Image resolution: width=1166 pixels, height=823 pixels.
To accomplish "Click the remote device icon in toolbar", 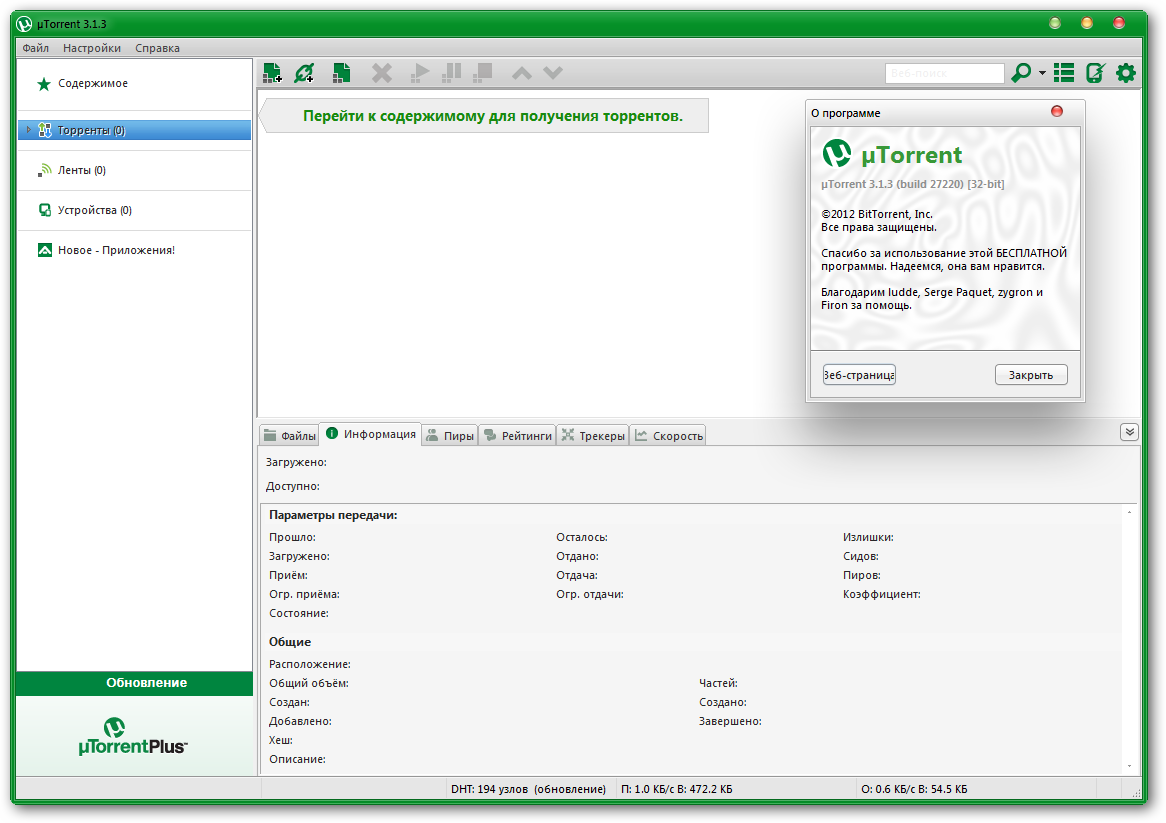I will 1095,73.
